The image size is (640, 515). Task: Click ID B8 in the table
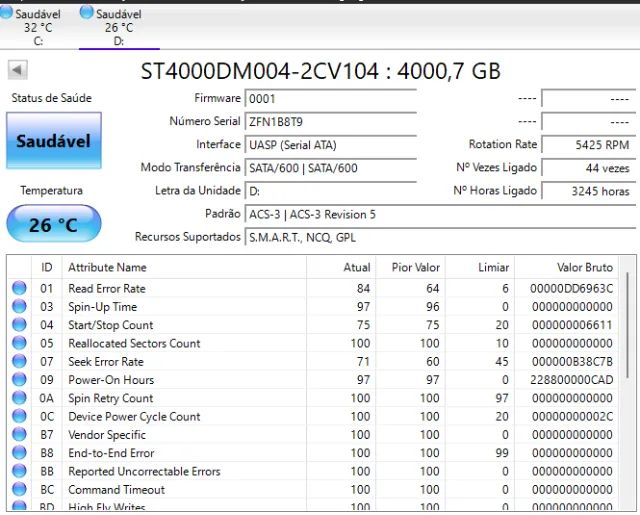47,453
